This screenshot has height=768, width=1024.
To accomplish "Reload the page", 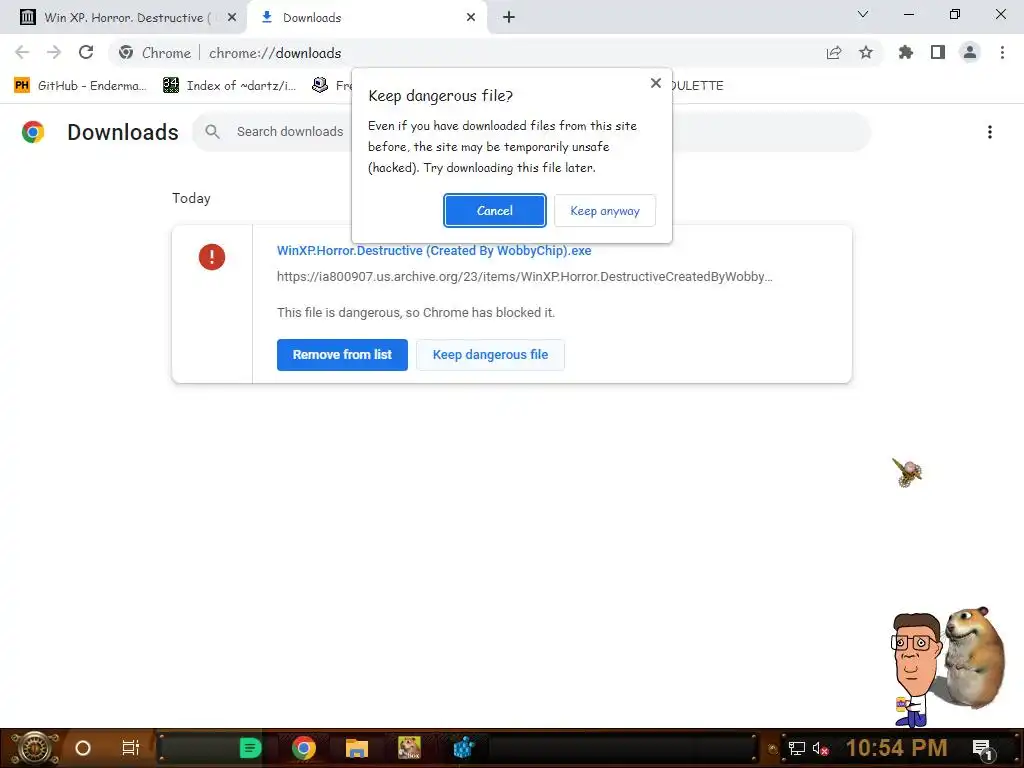I will (86, 52).
